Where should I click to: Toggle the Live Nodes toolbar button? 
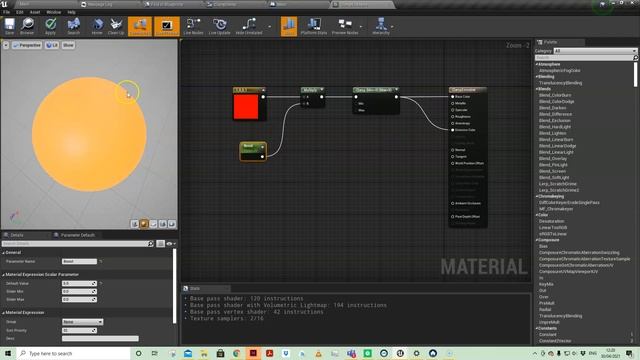point(193,27)
